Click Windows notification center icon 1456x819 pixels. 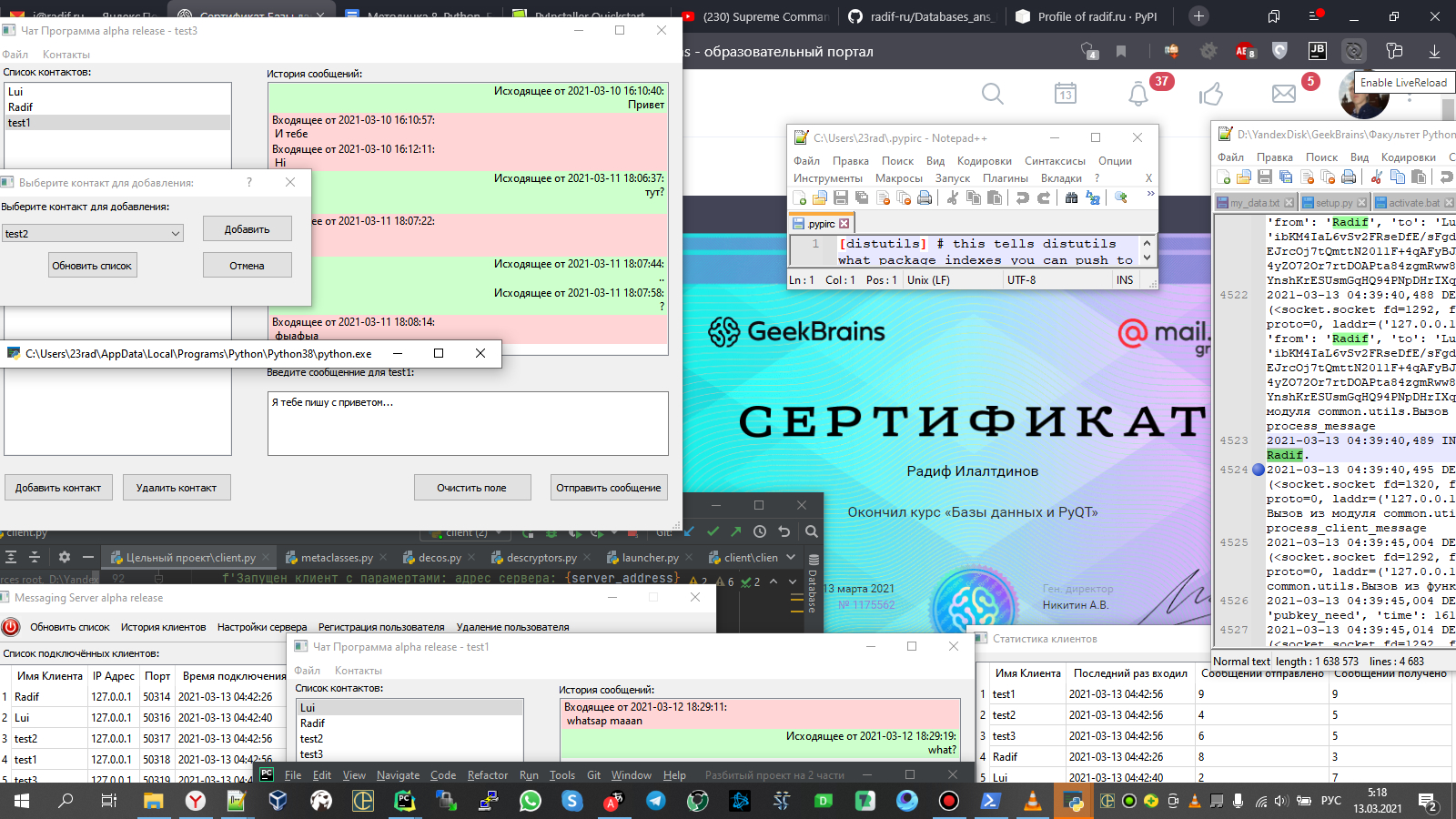click(1428, 801)
